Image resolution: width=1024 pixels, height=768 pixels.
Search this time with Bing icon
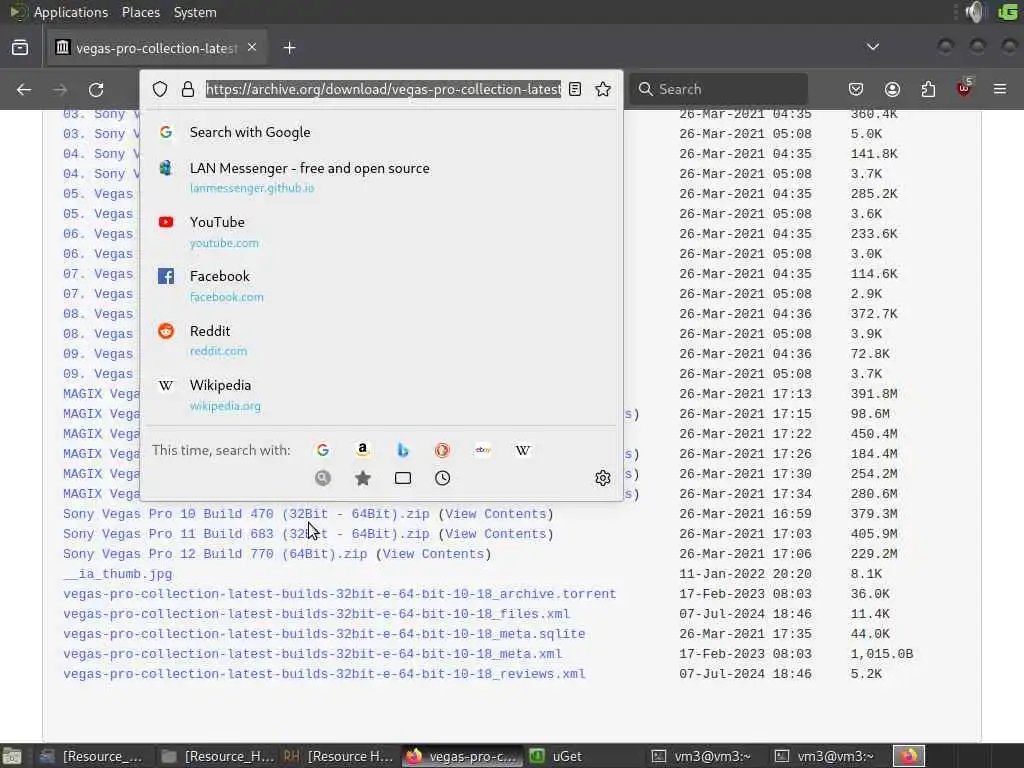point(403,450)
